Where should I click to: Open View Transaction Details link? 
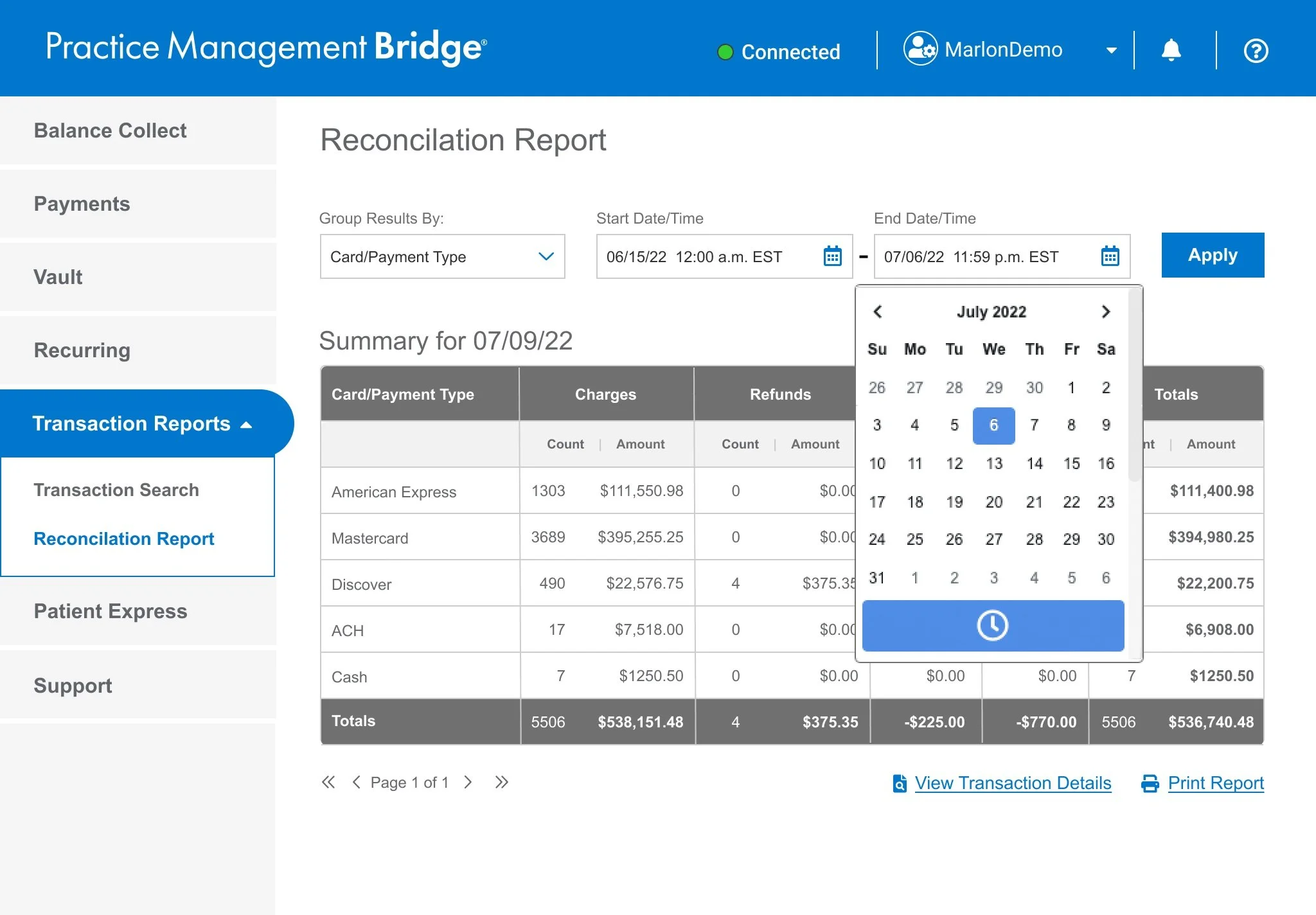[x=1012, y=783]
